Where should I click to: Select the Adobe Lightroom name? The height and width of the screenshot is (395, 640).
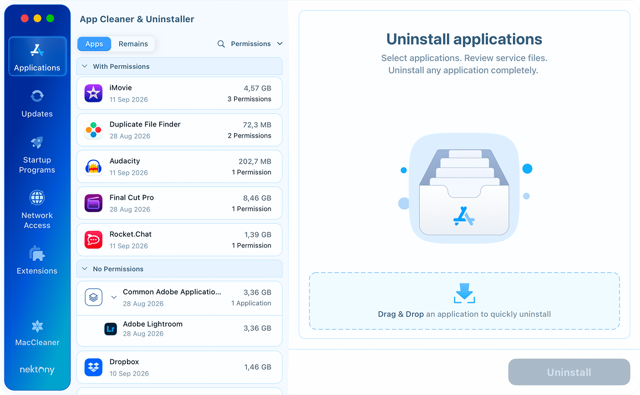pyautogui.click(x=153, y=324)
